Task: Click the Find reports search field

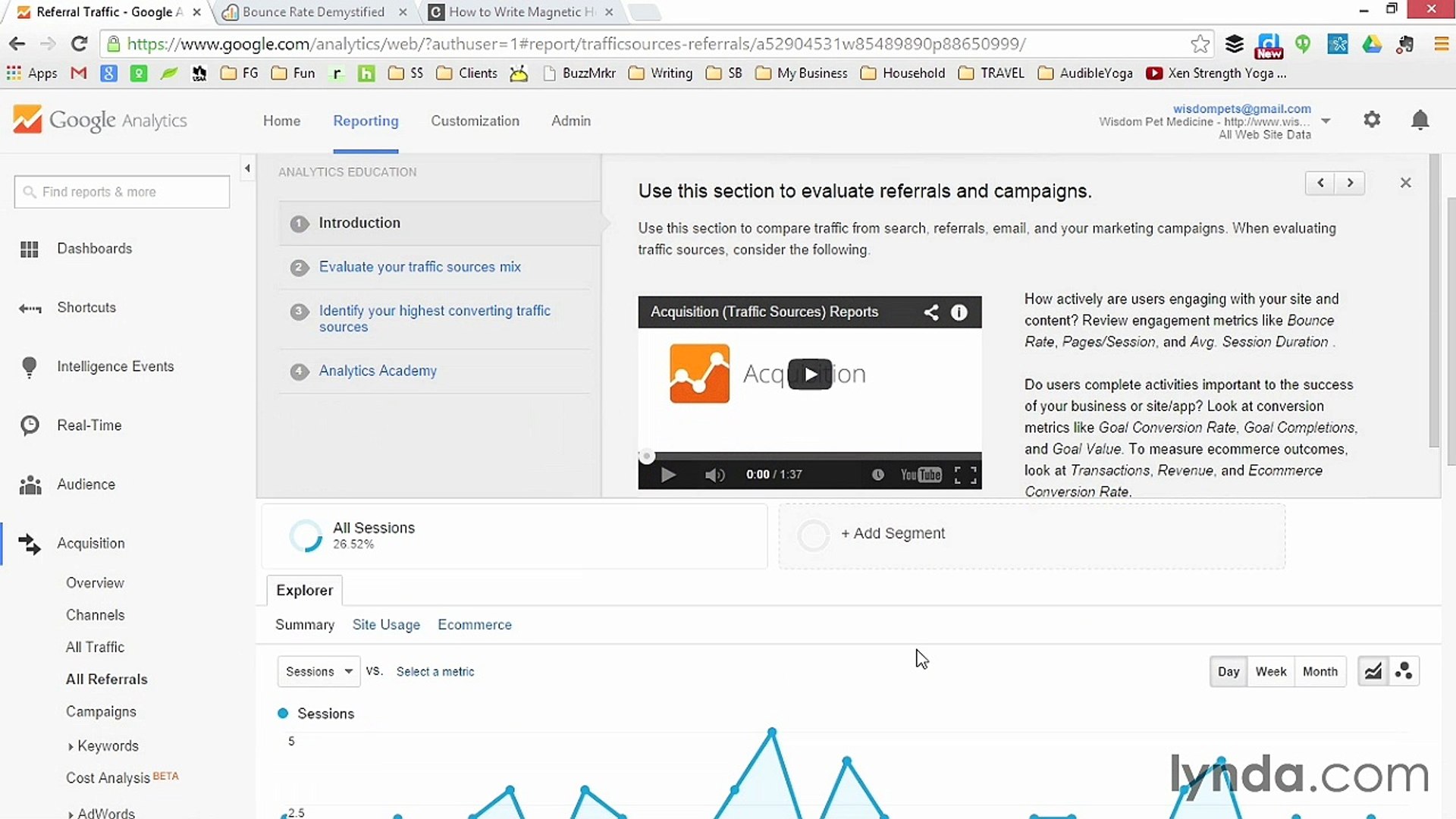Action: [121, 192]
